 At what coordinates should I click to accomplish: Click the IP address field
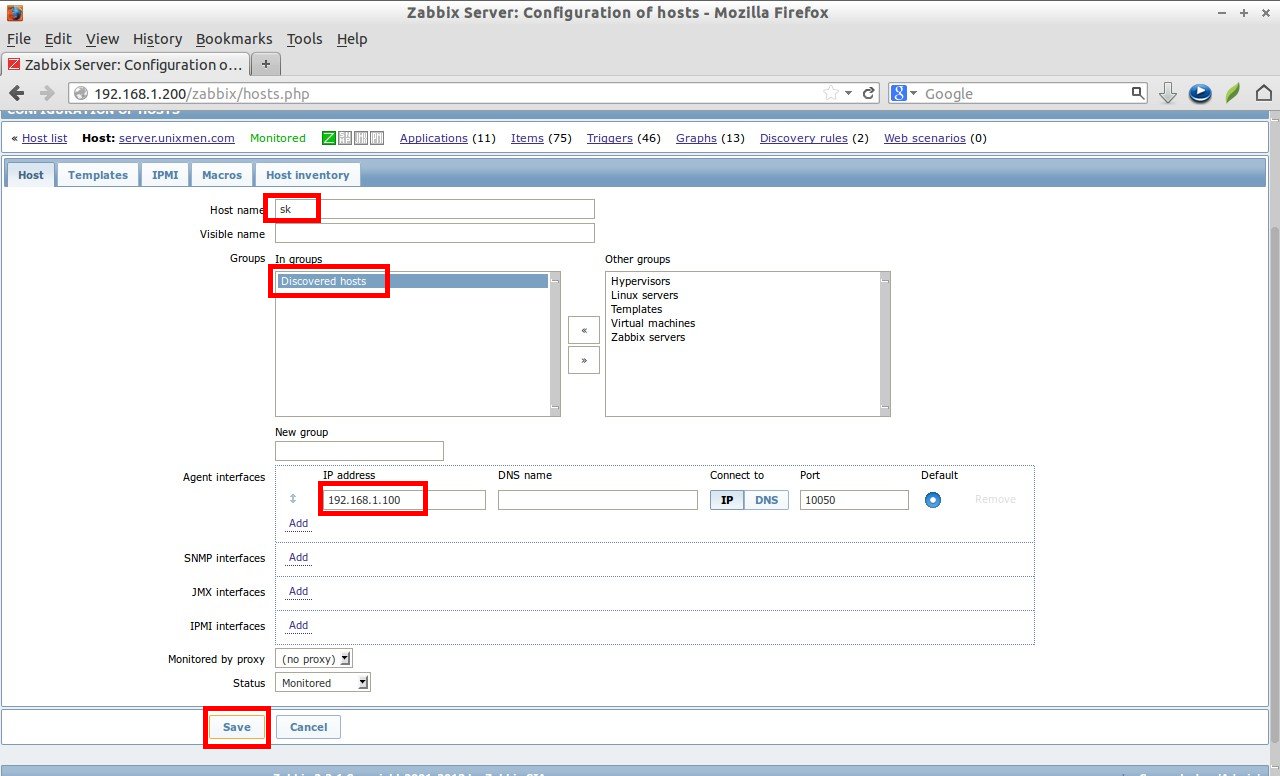(x=404, y=500)
